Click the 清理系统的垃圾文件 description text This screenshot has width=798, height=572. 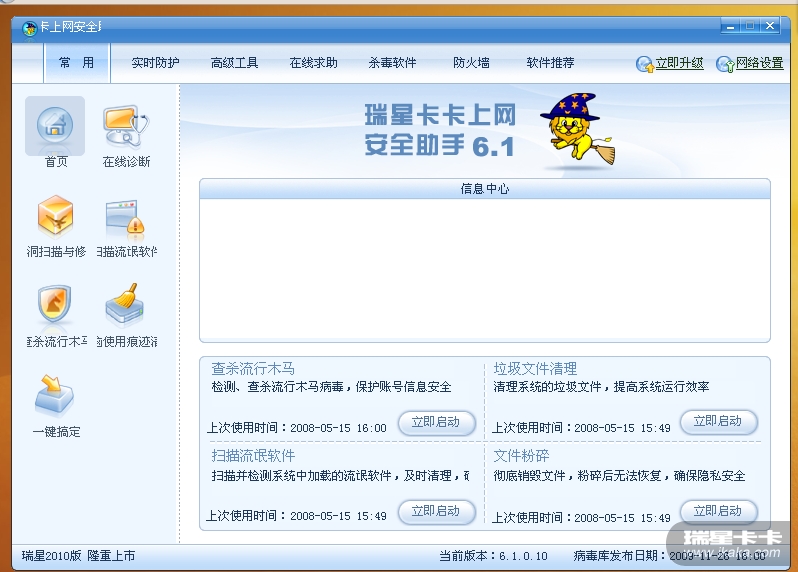click(x=601, y=387)
